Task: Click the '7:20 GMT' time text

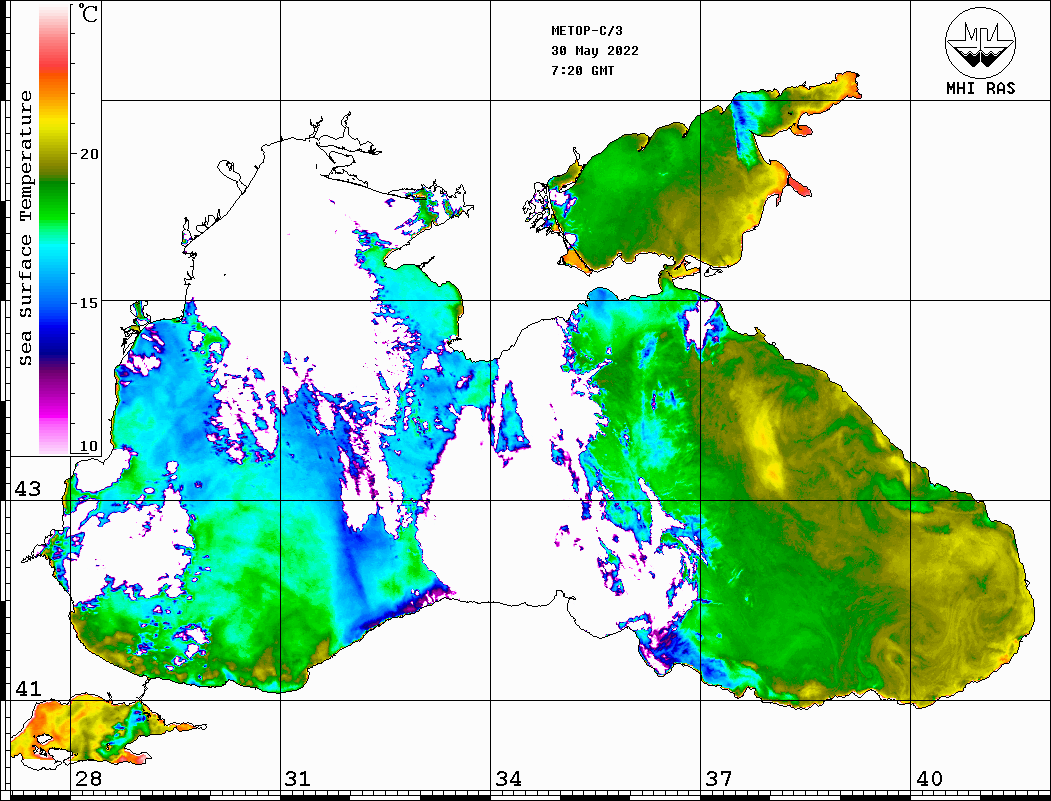Action: click(583, 70)
